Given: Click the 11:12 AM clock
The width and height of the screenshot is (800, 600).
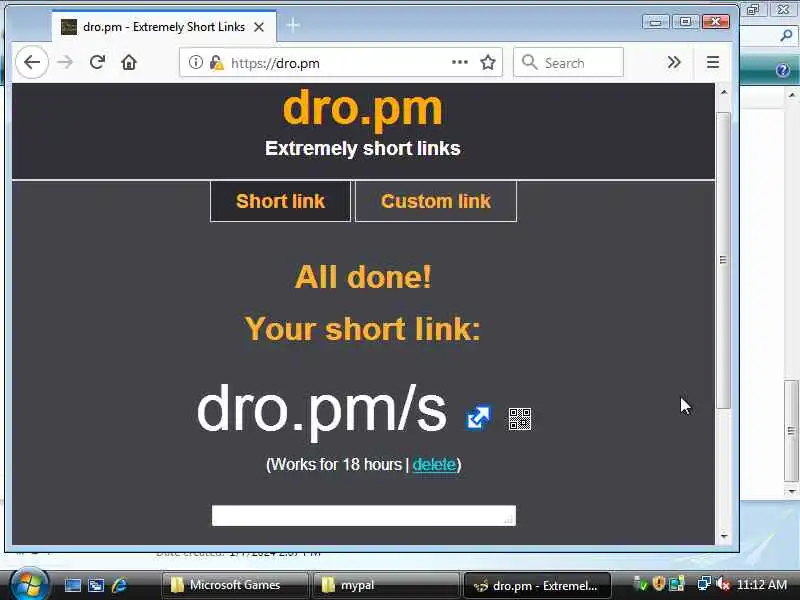Looking at the screenshot, I should tap(762, 584).
